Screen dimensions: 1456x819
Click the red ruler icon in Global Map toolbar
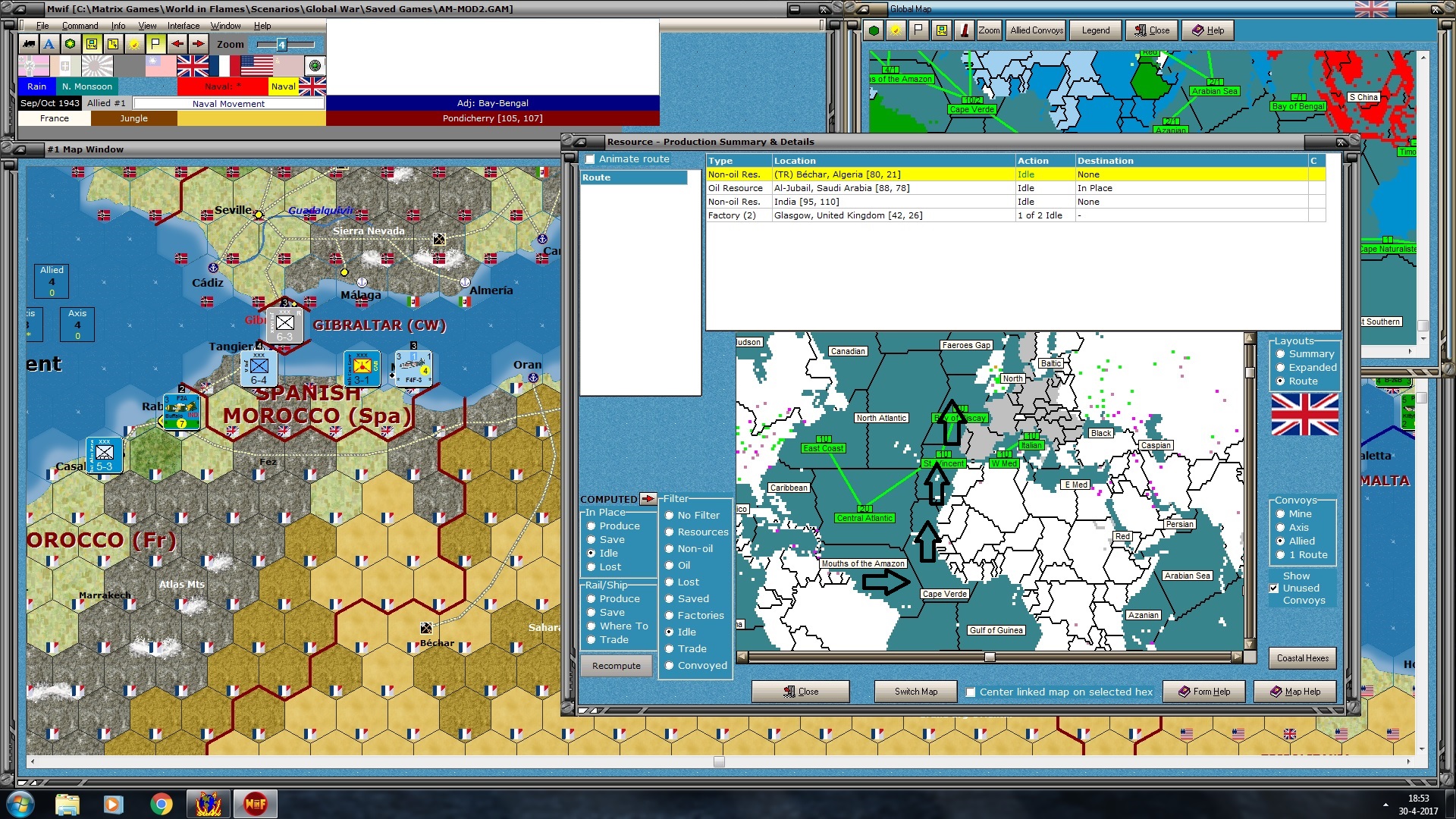pyautogui.click(x=965, y=30)
